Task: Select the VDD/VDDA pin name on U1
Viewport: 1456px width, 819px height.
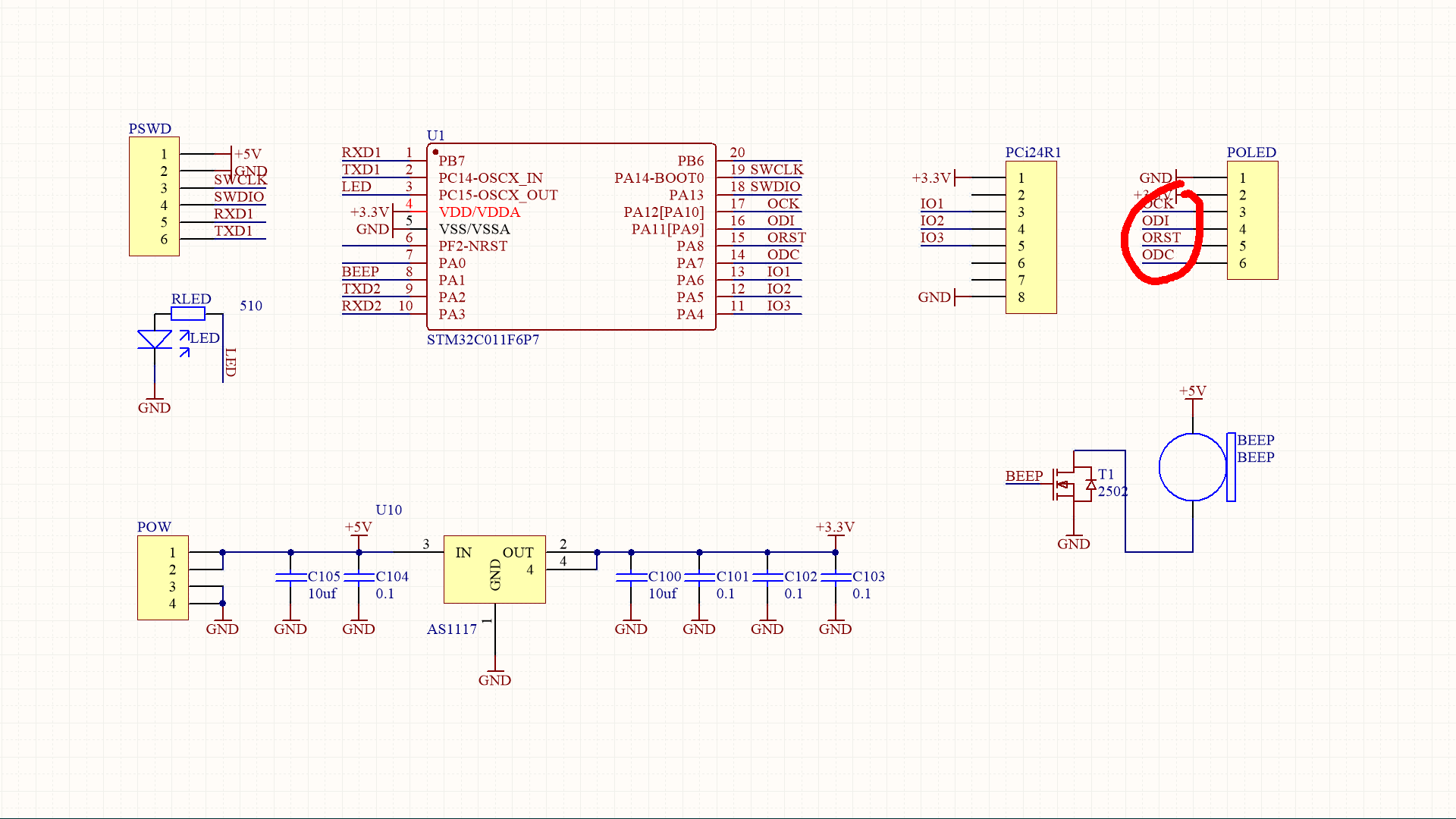Action: (479, 212)
